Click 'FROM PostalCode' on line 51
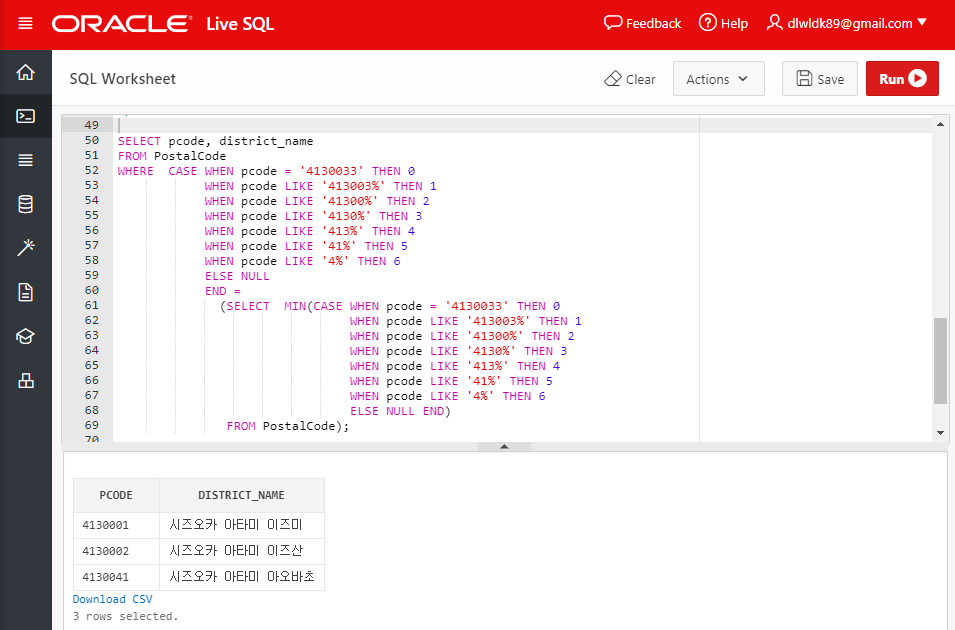Screen dimensions: 955x630 click(172, 156)
